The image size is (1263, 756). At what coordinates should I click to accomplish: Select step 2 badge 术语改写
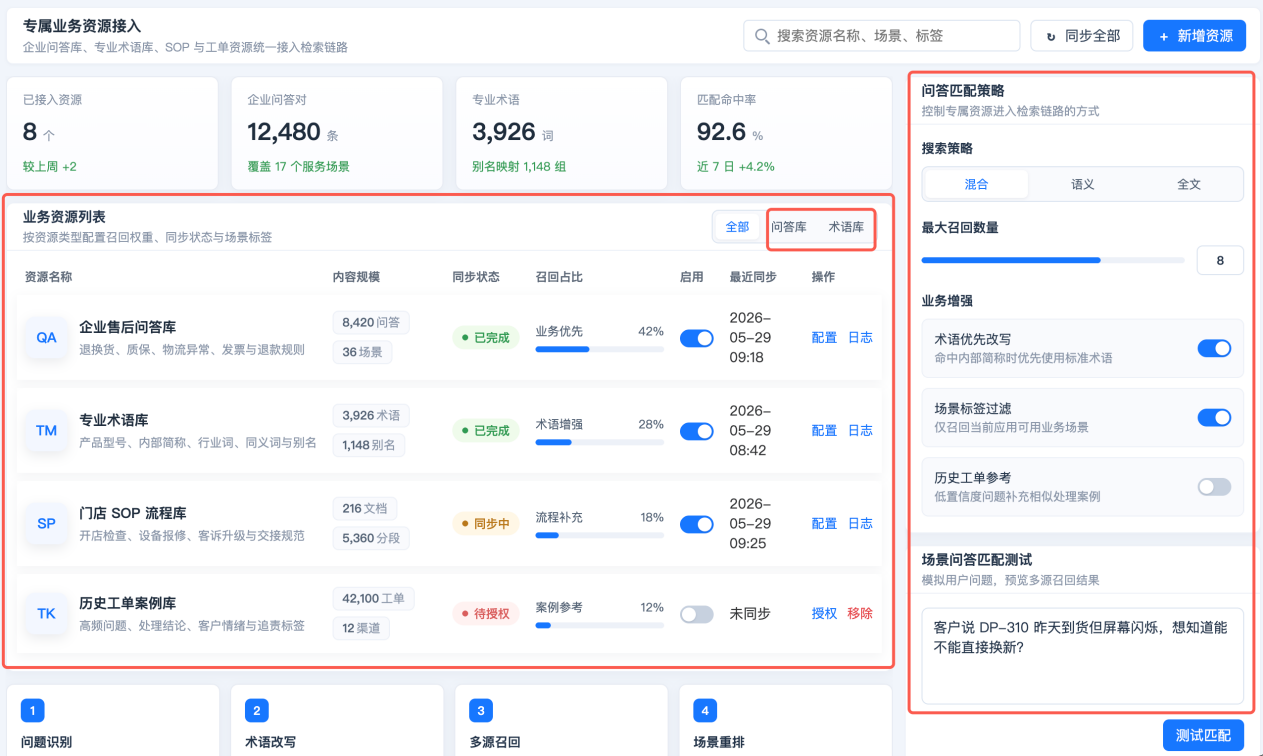256,711
